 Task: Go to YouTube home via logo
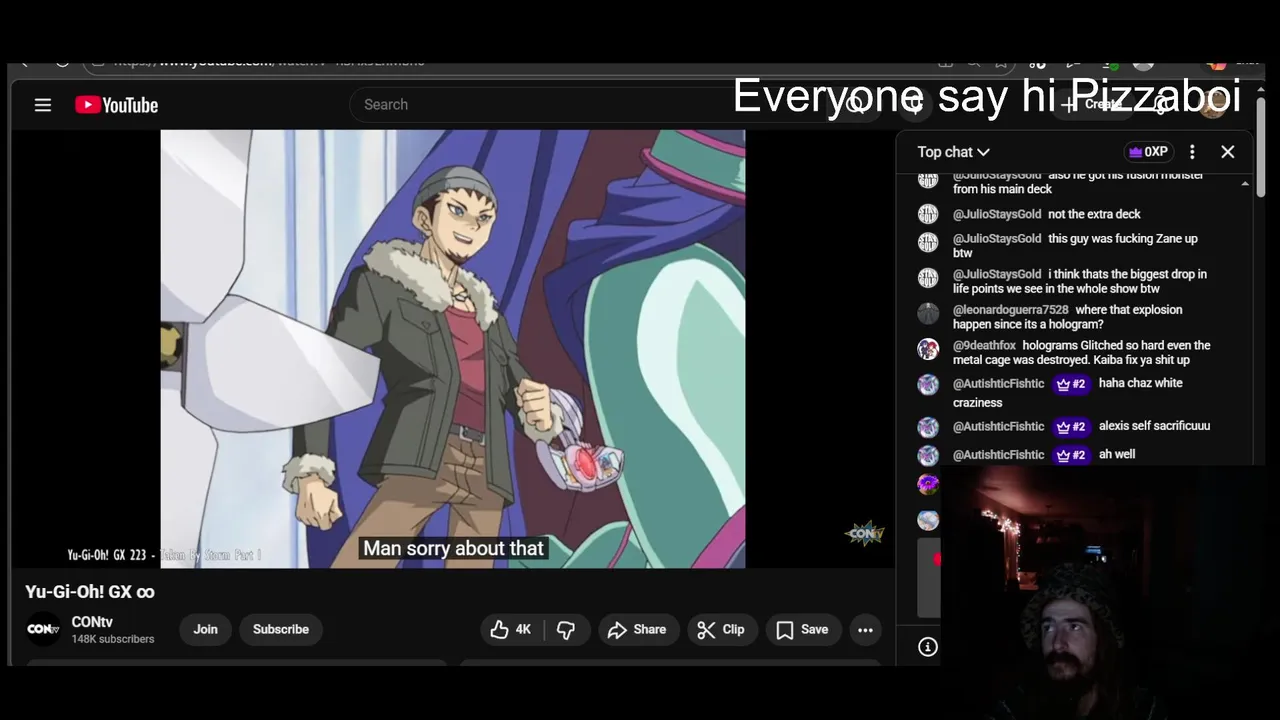click(x=116, y=105)
